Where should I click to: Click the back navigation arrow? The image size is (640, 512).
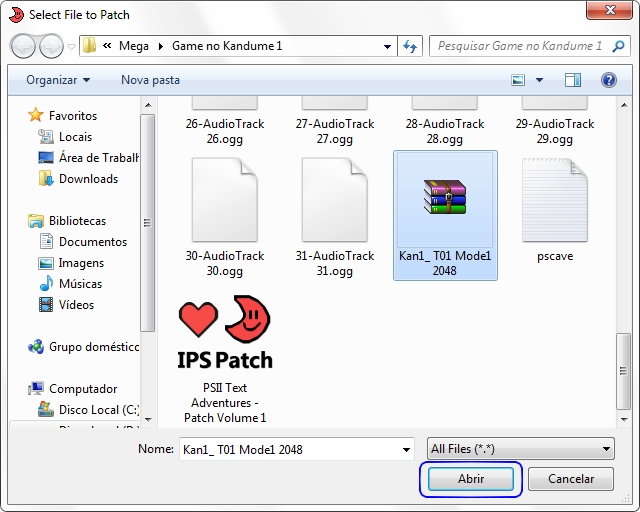tap(23, 46)
